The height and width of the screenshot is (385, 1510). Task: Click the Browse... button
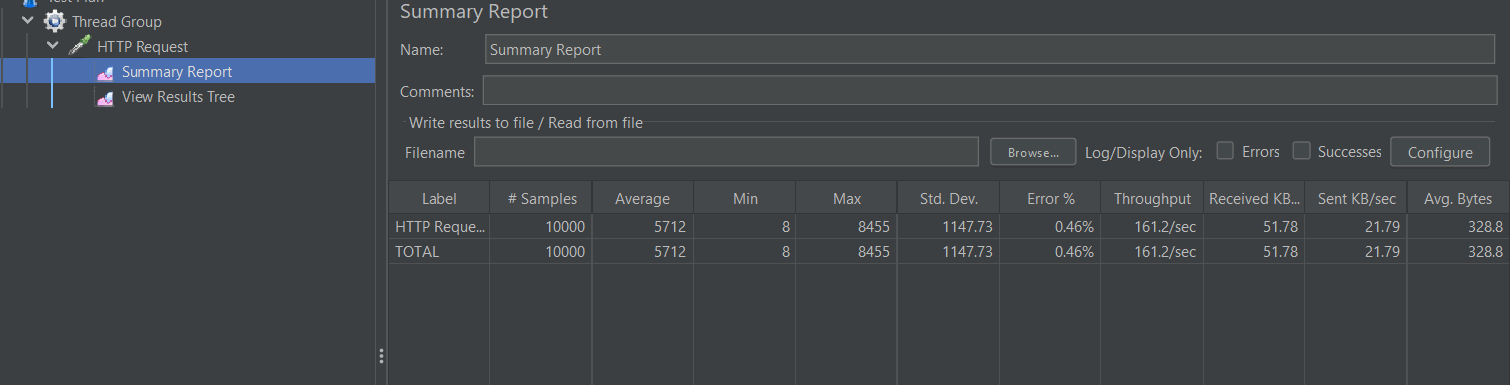point(1033,152)
